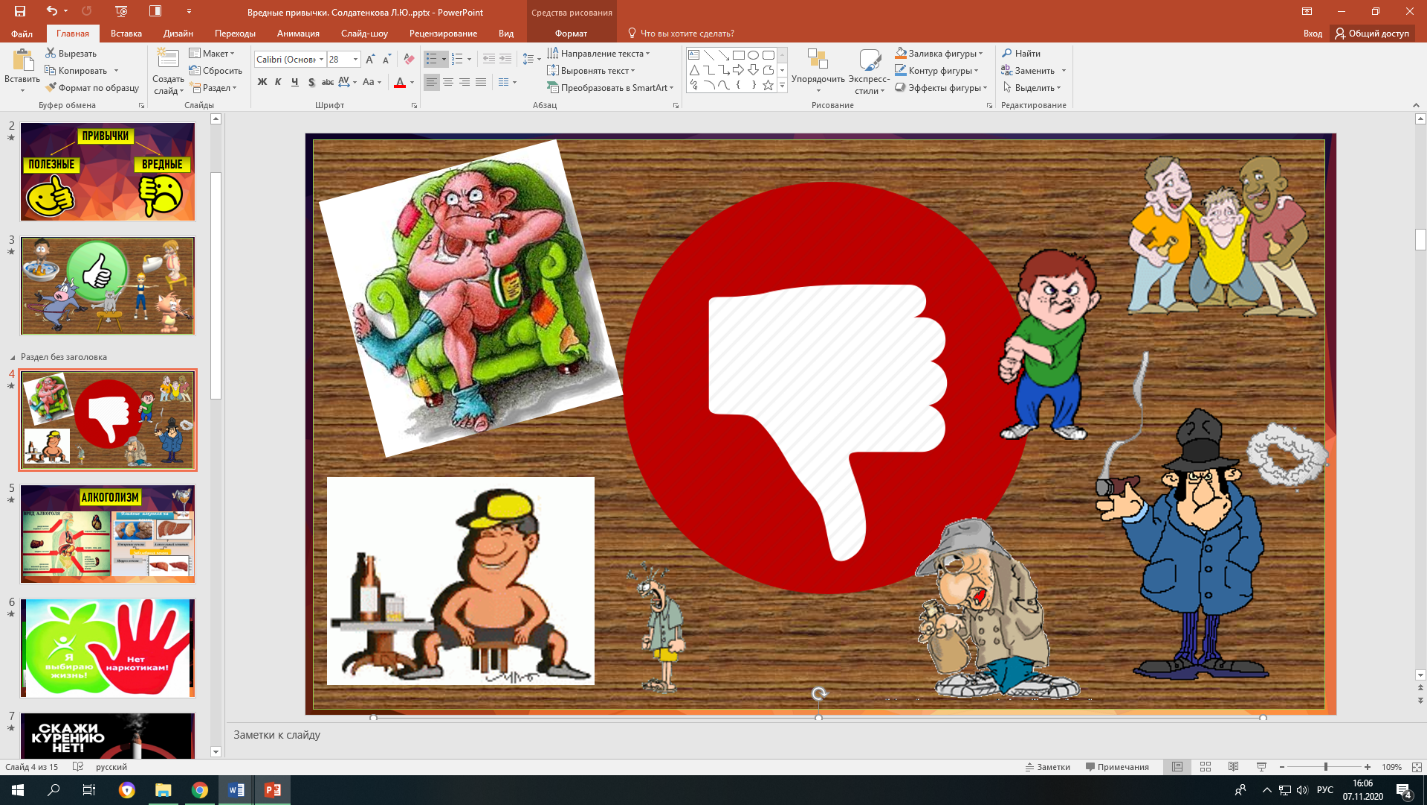Open Экспресс-стили quick styles gallery
The width and height of the screenshot is (1427, 805).
point(869,71)
